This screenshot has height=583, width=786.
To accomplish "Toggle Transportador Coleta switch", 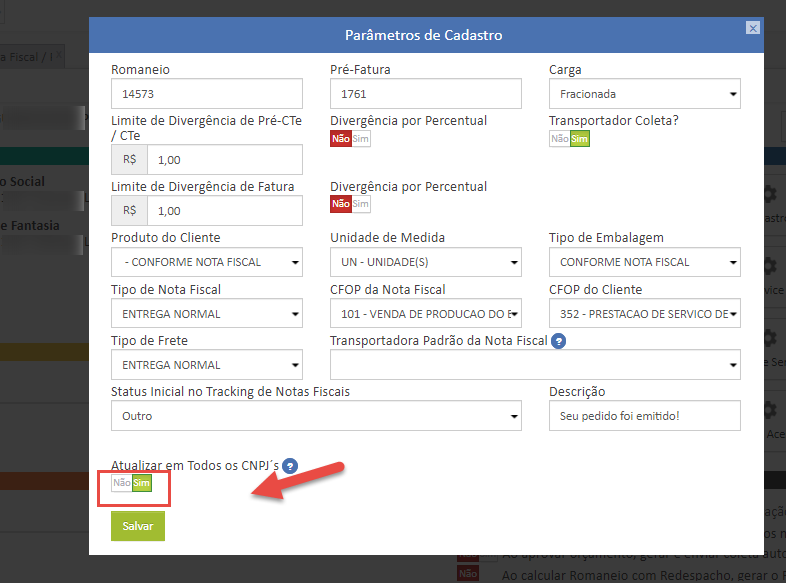I will 569,139.
